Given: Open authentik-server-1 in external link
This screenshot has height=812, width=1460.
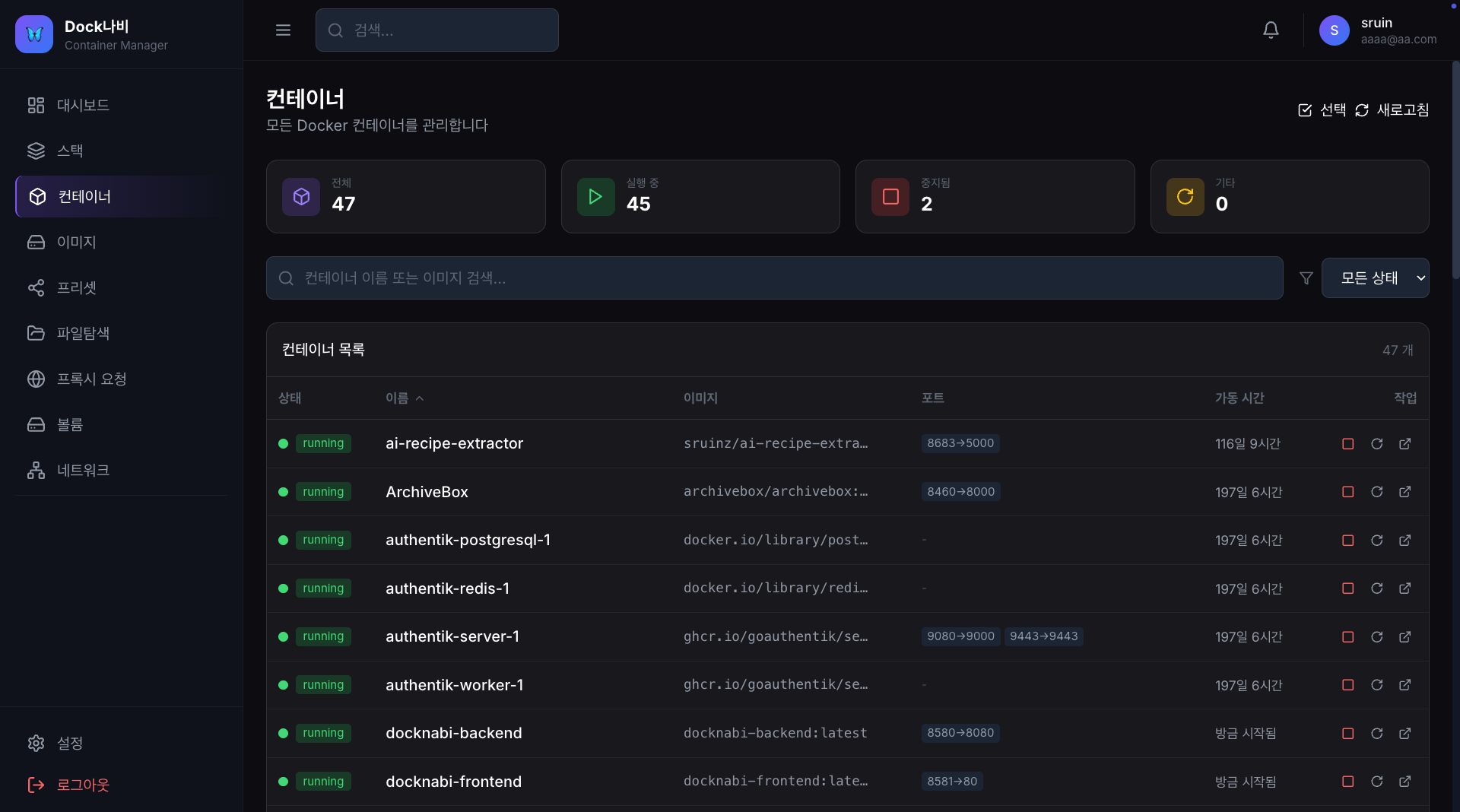Looking at the screenshot, I should pyautogui.click(x=1404, y=637).
